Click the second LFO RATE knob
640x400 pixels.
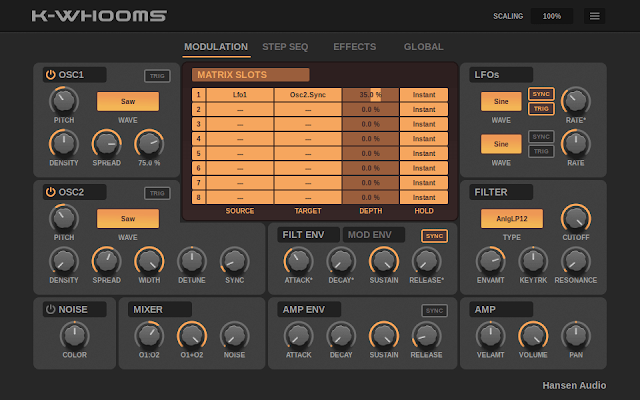576,144
